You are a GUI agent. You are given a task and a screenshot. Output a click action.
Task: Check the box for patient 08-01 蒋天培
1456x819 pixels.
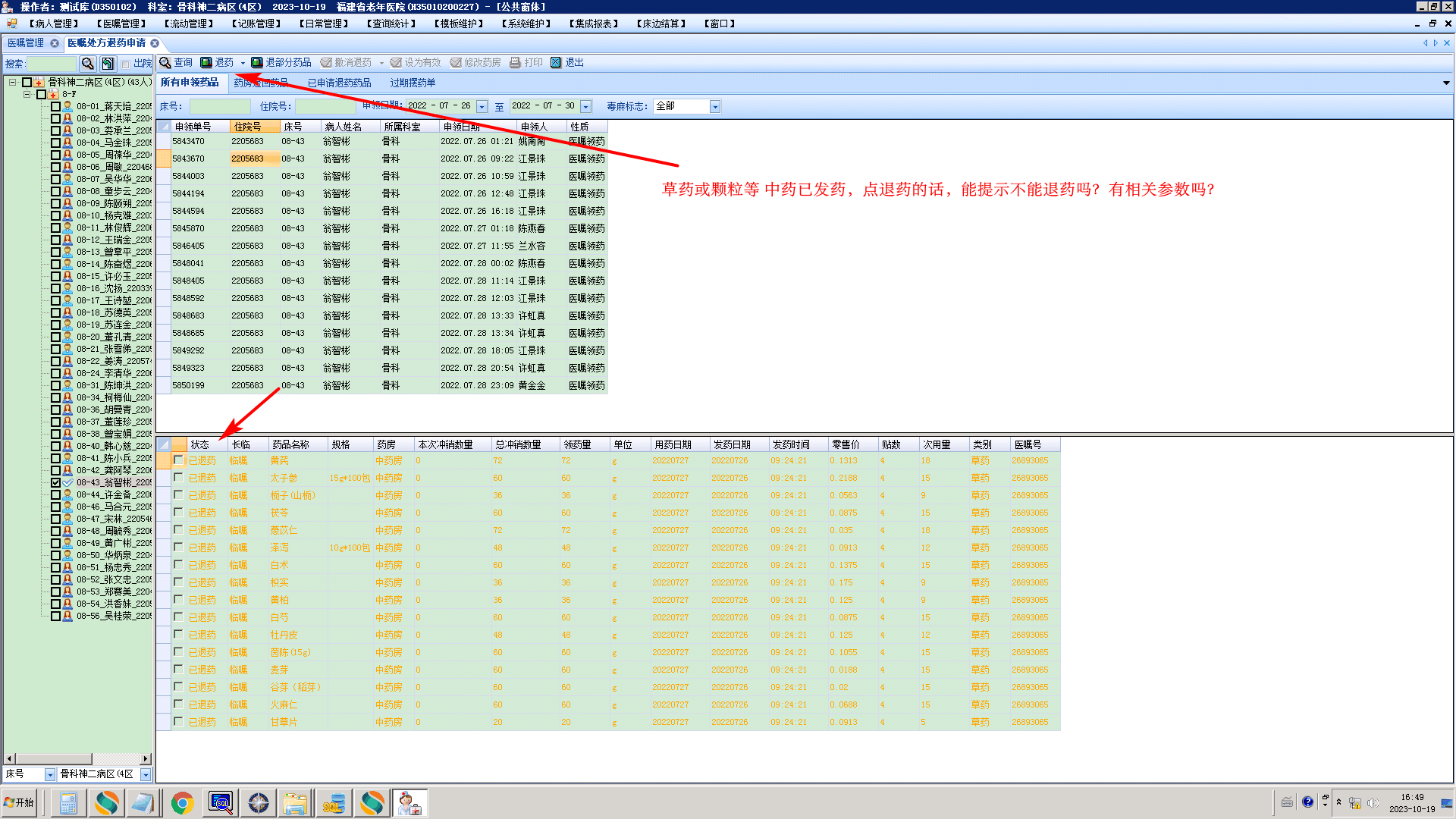tap(55, 106)
